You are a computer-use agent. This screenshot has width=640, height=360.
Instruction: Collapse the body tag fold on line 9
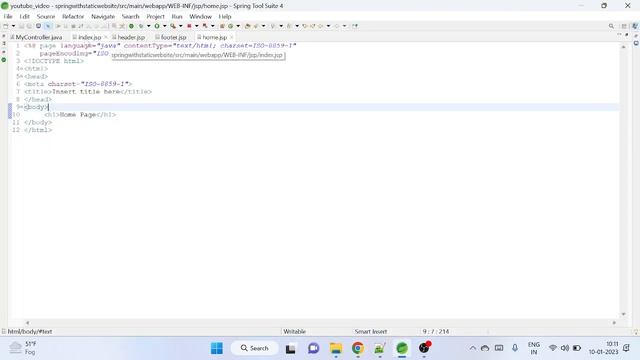coord(22,107)
